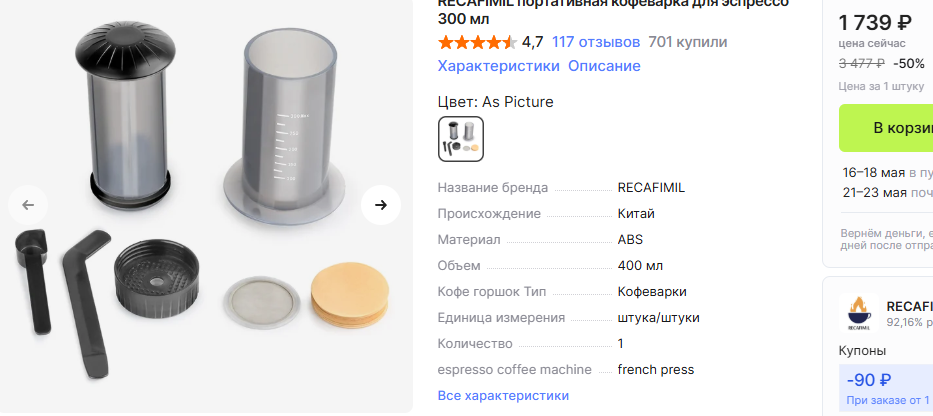
Task: Click the next image arrow
Action: pyautogui.click(x=381, y=205)
